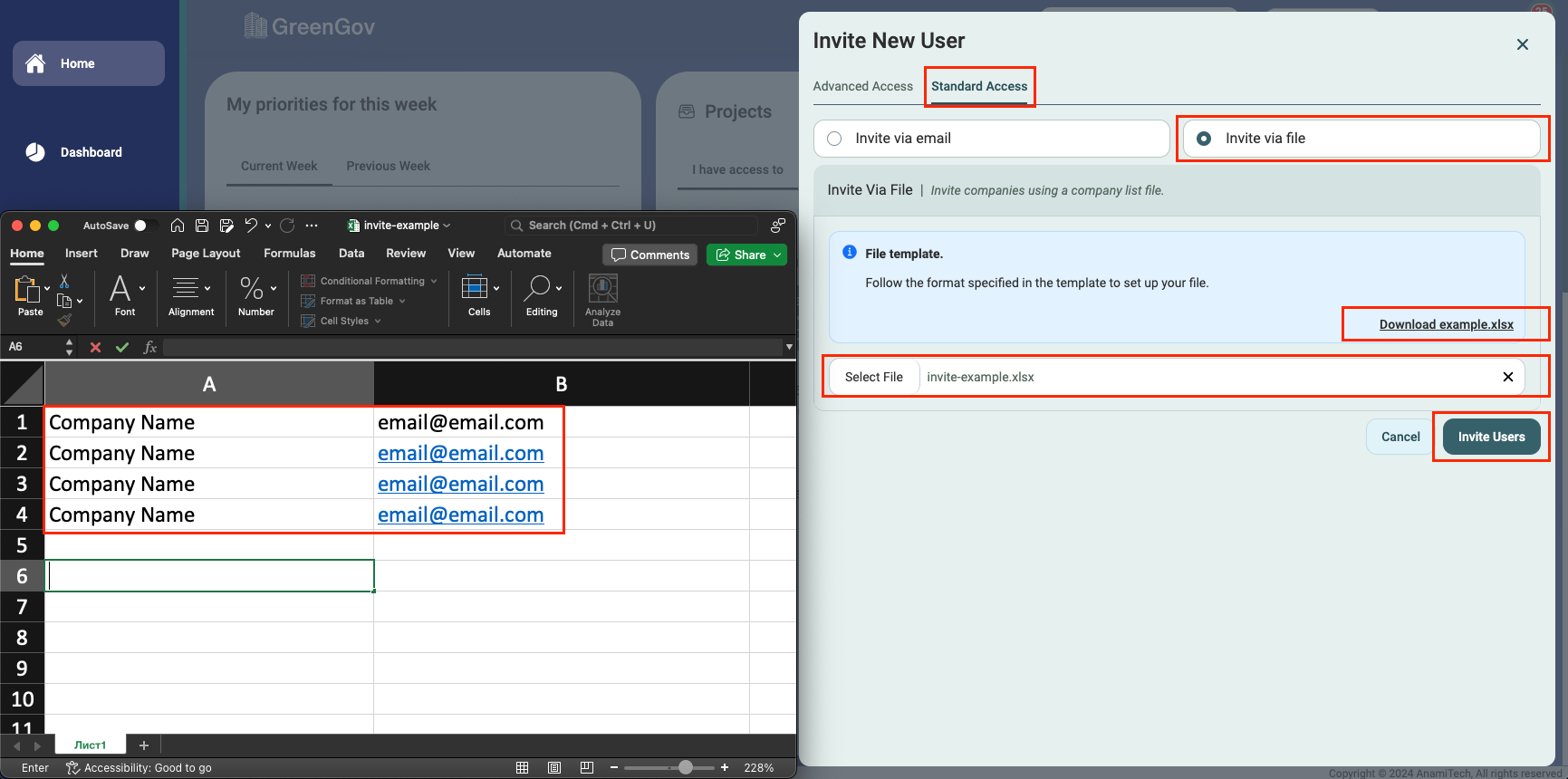Click the Save As icon with pencil
1568x779 pixels.
coord(226,226)
